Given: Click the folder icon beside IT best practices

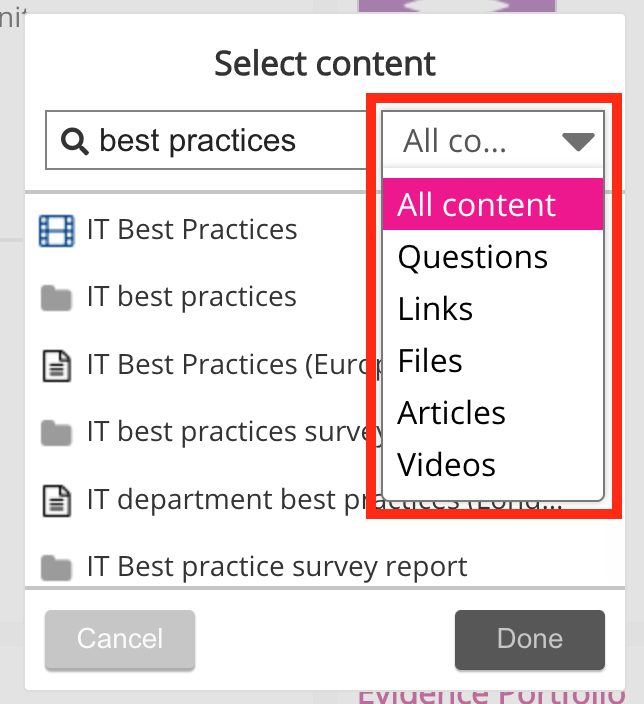Looking at the screenshot, I should (57, 298).
